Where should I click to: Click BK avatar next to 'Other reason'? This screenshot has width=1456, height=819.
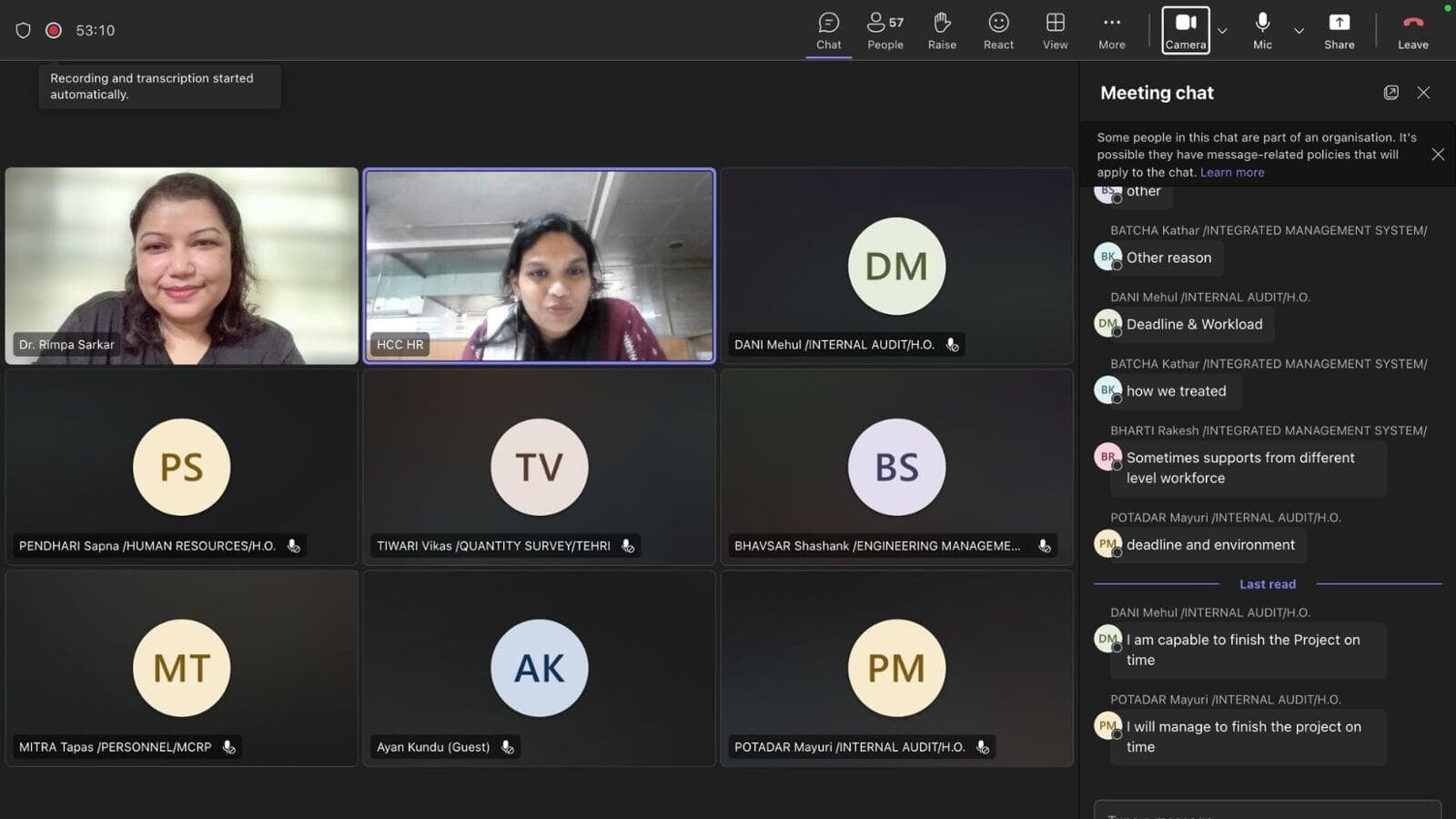[1107, 257]
